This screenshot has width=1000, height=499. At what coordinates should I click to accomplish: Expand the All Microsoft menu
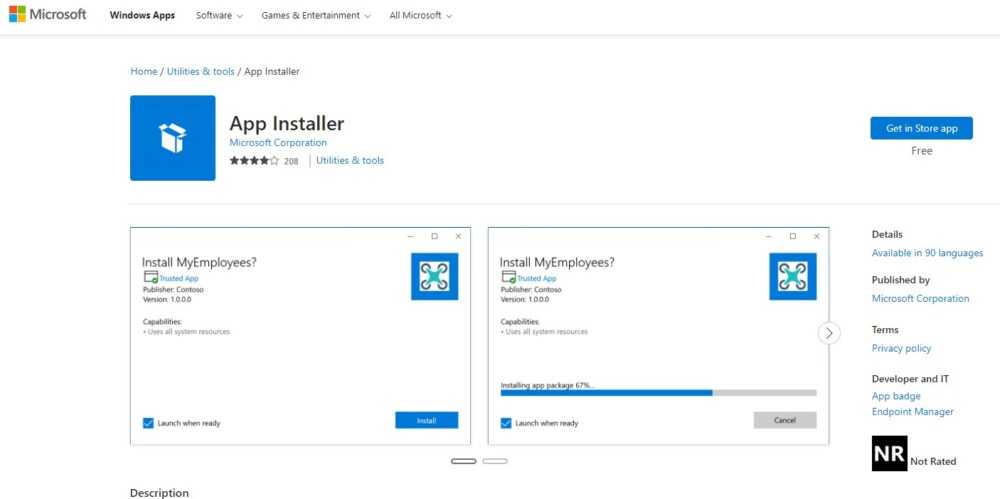pos(420,16)
